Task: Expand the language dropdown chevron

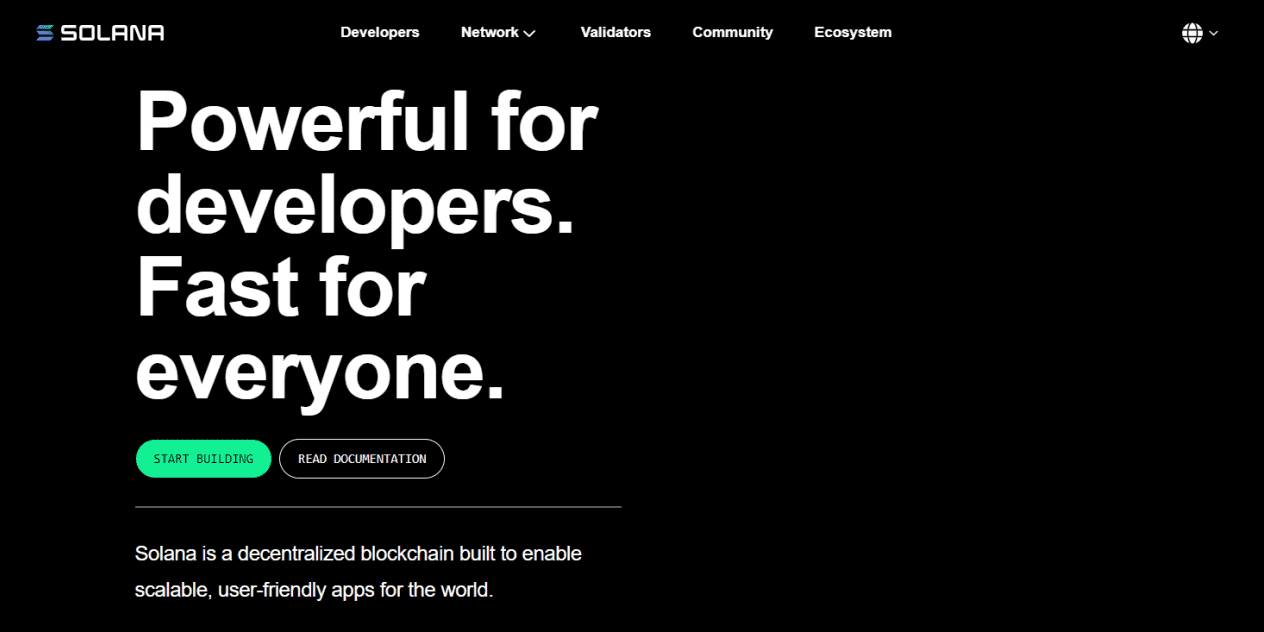Action: point(1214,33)
